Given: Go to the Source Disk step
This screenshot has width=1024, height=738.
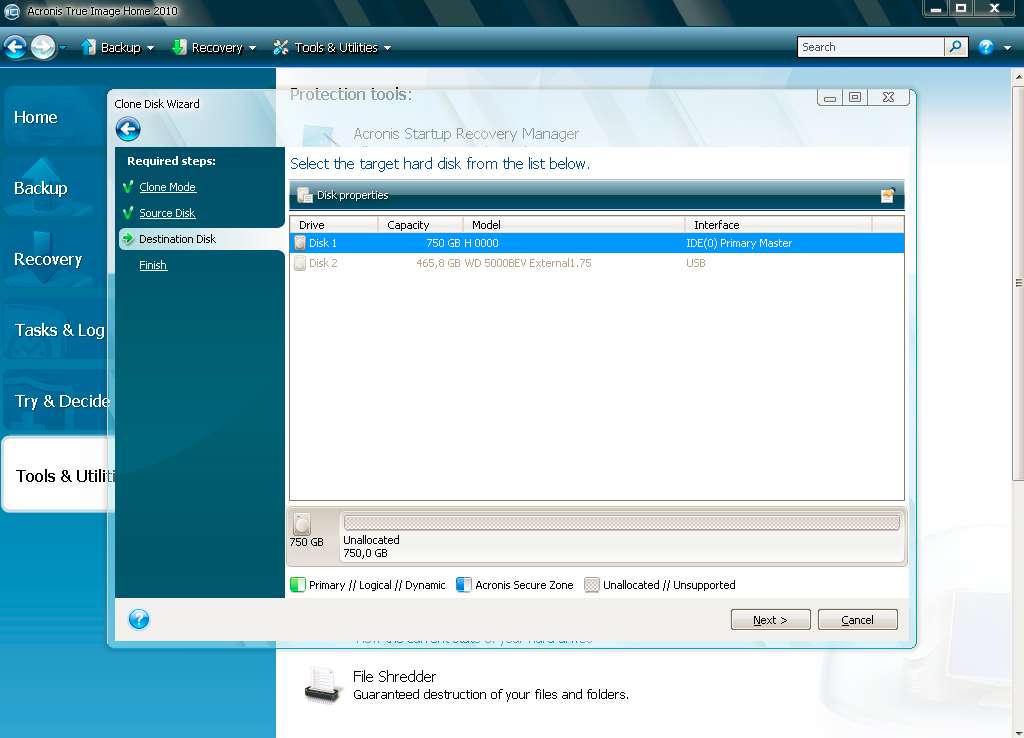Looking at the screenshot, I should click(x=167, y=213).
